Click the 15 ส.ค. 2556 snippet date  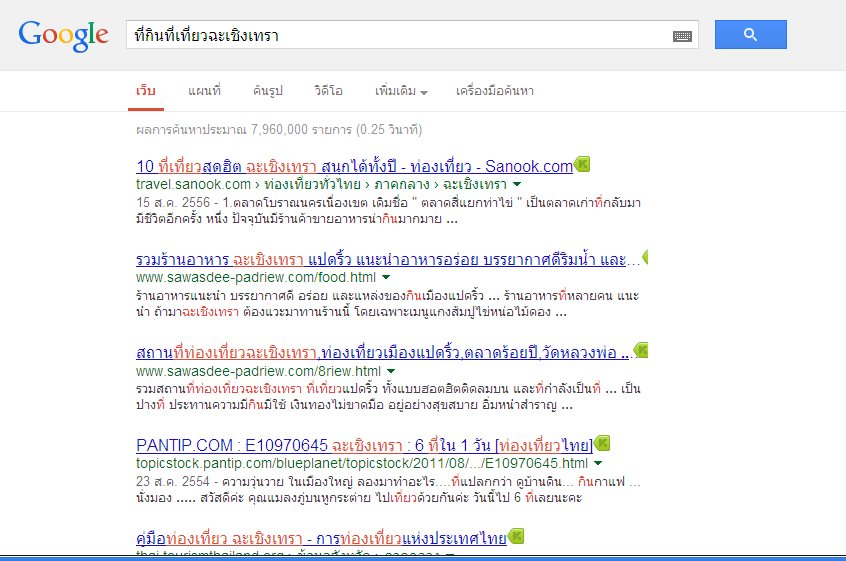(173, 203)
